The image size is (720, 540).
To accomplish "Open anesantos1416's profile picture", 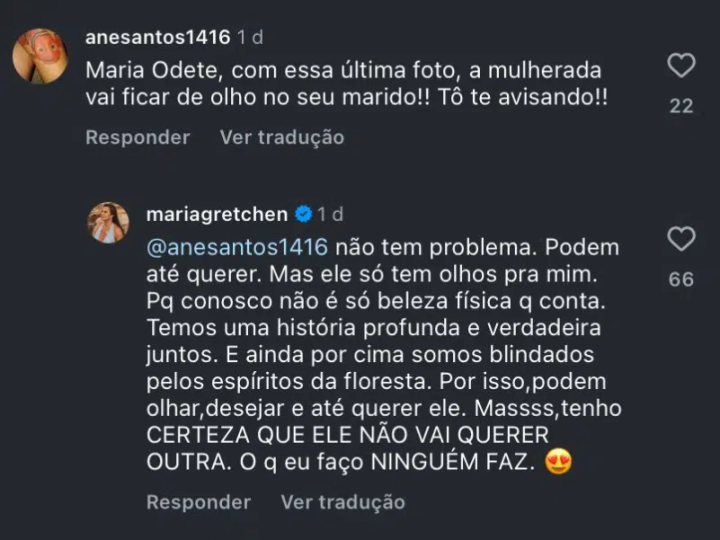I will (40, 55).
